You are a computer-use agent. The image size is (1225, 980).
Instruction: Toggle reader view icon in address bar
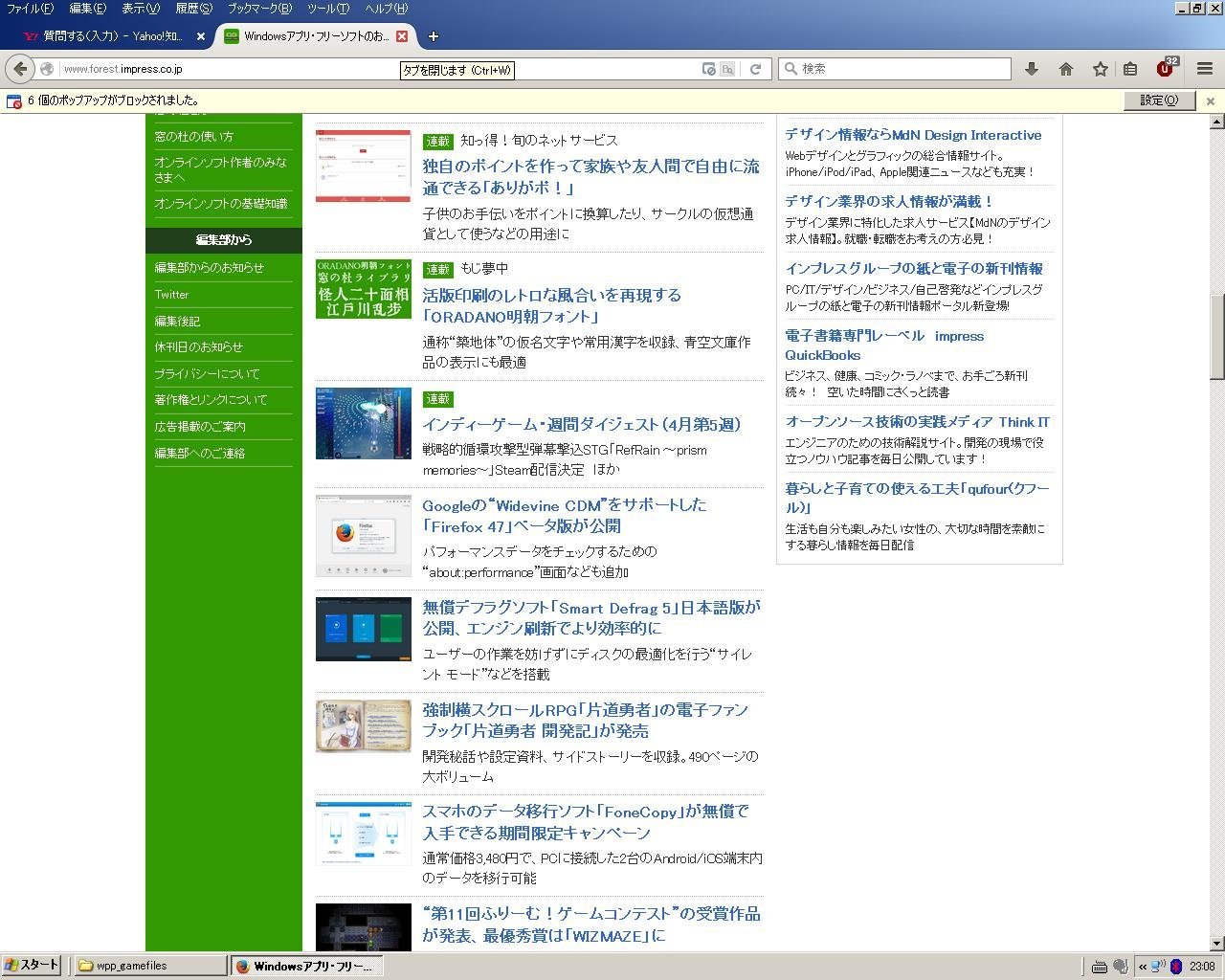click(728, 69)
